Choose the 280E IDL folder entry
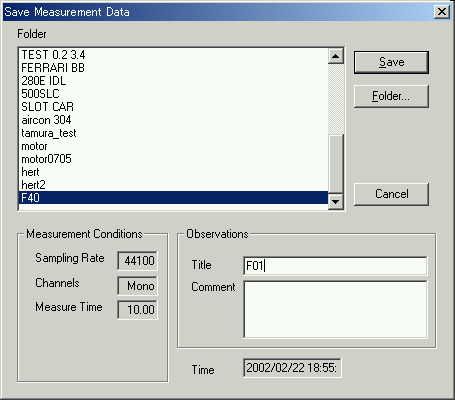The width and height of the screenshot is (455, 400). (174, 81)
